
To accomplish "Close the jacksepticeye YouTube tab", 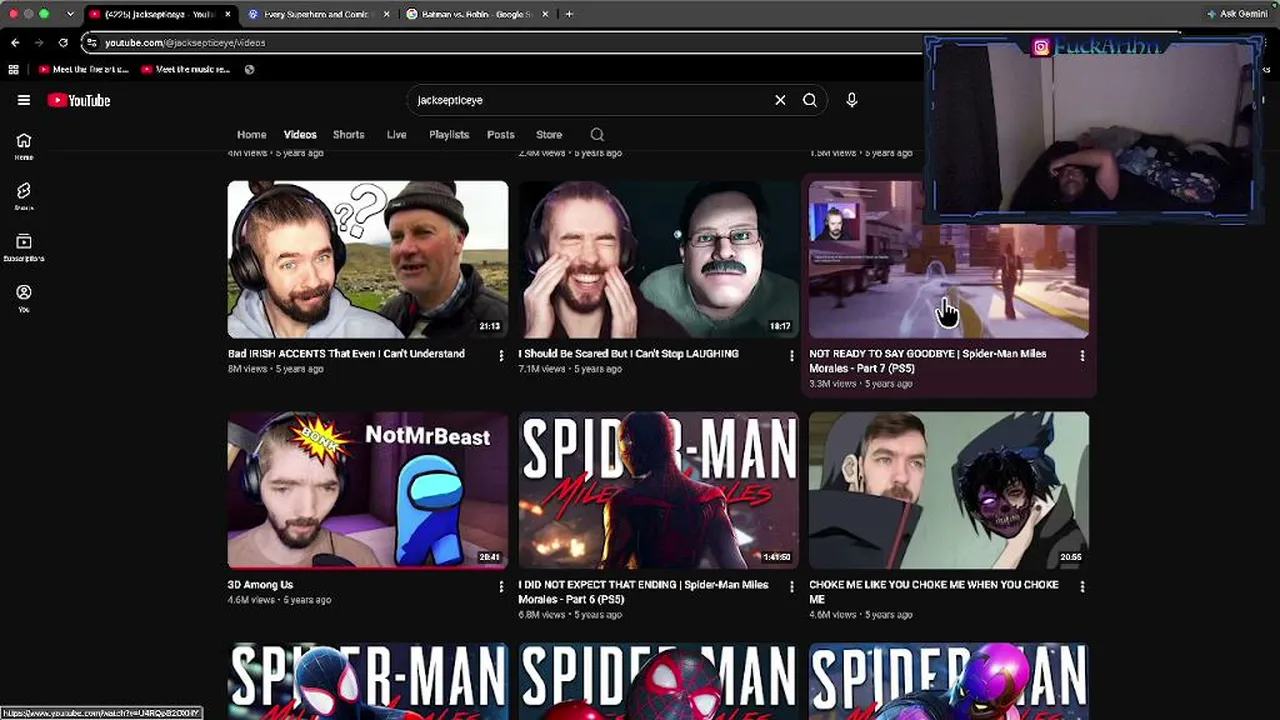I will coord(228,14).
